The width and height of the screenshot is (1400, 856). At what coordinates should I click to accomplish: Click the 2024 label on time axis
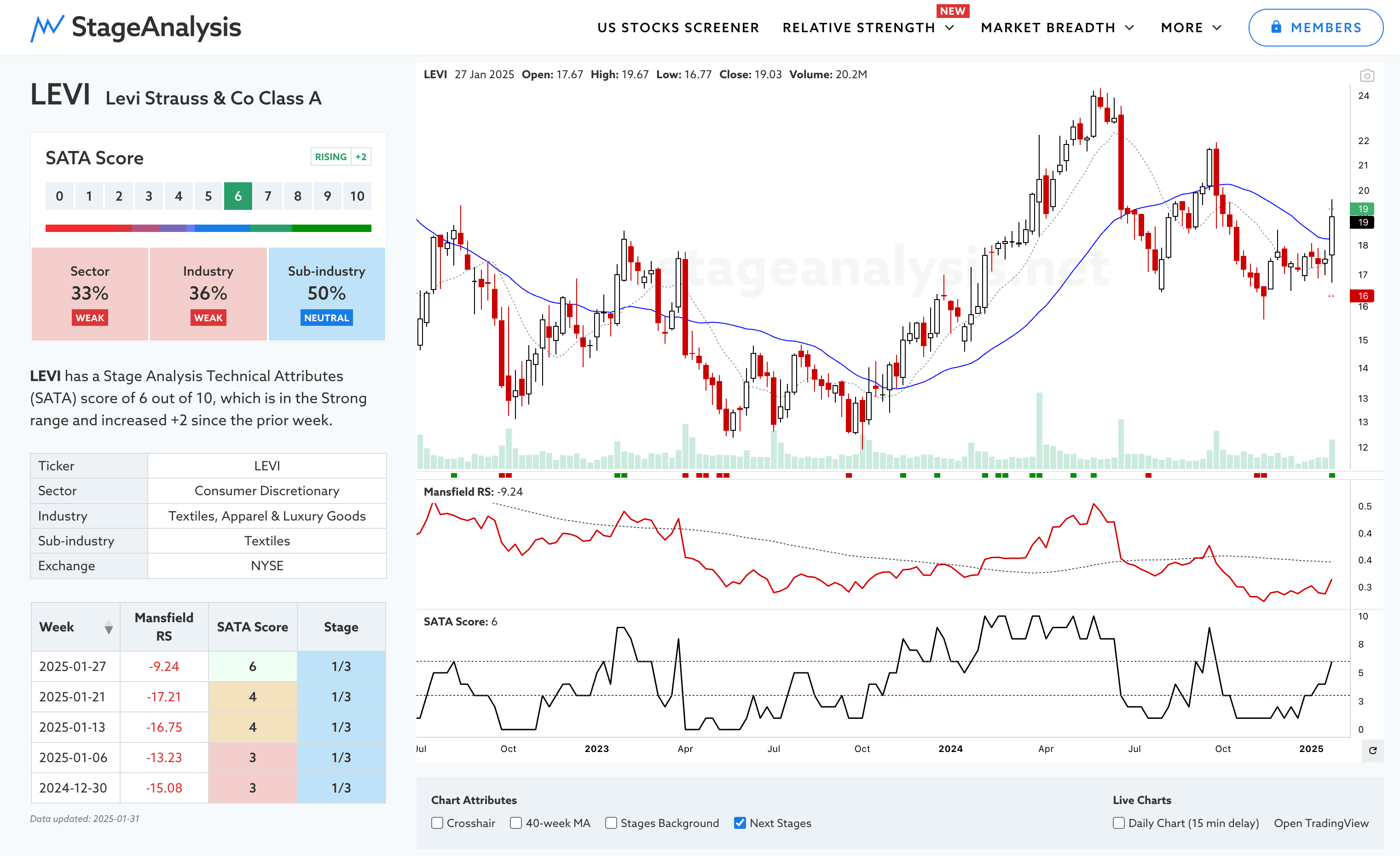pyautogui.click(x=950, y=749)
